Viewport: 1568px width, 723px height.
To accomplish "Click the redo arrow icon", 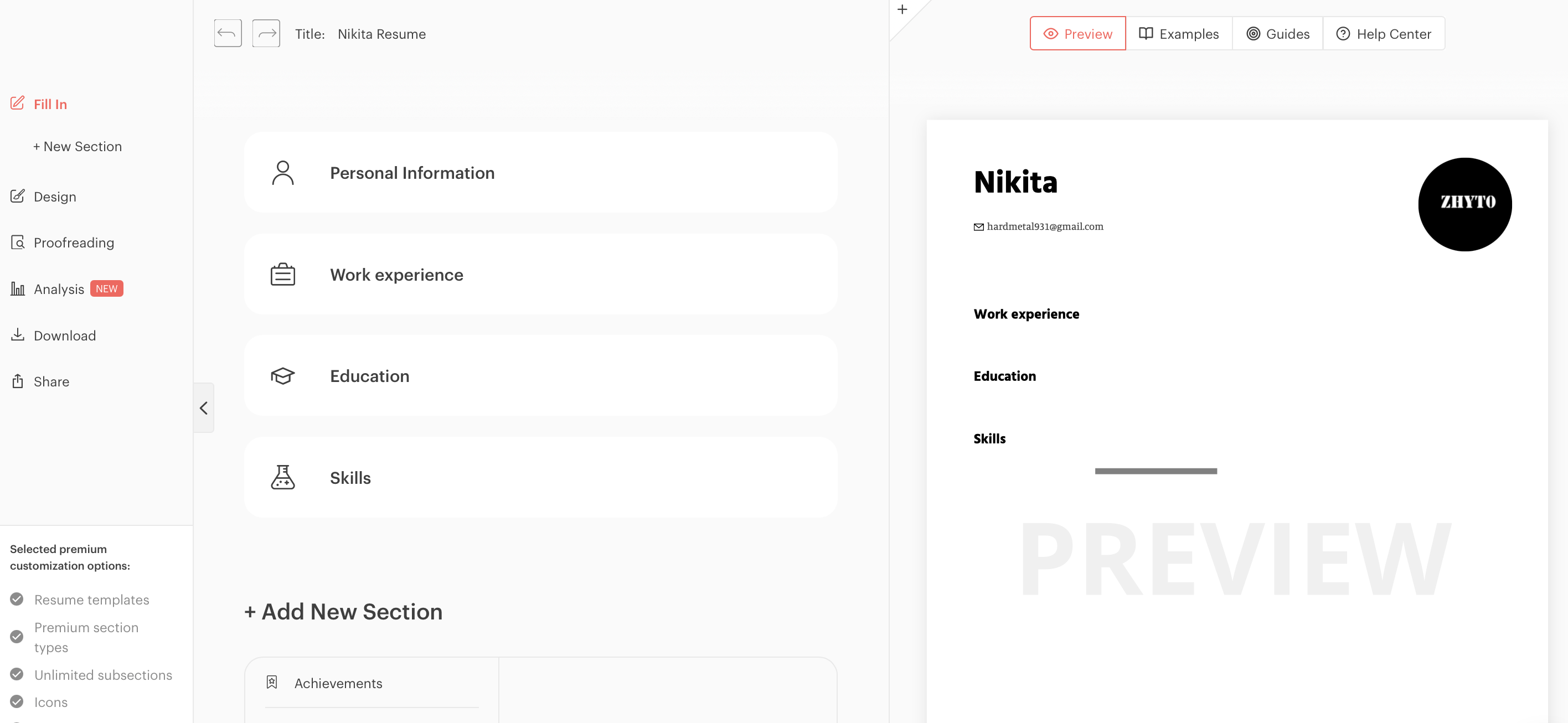I will pos(266,33).
